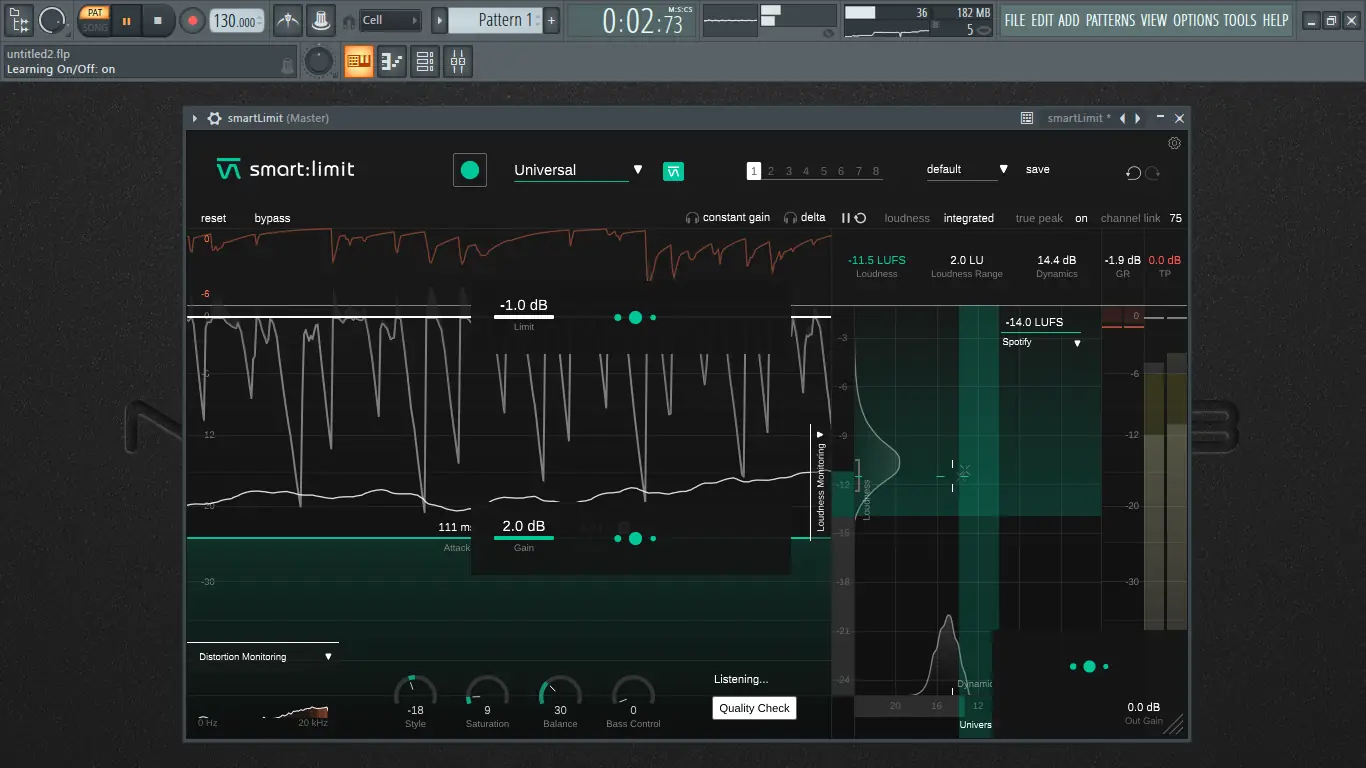Click the smart:limit undo arrow
Viewport: 1366px width, 768px height.
click(1133, 172)
